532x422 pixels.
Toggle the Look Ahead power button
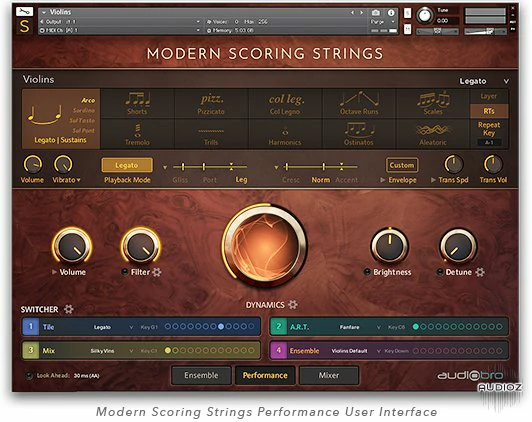point(30,376)
